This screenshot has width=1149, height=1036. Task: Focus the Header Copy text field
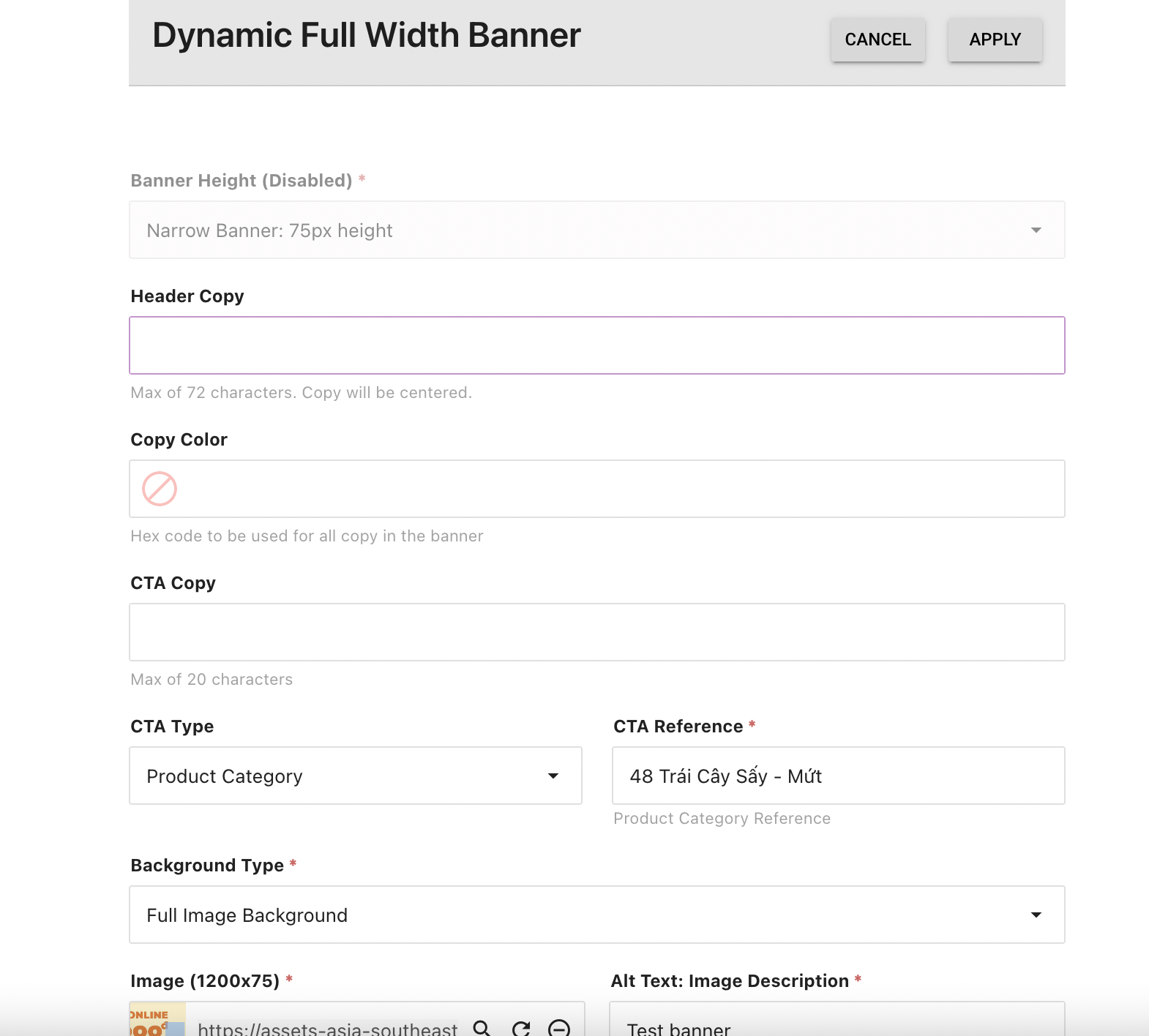pyautogui.click(x=596, y=345)
